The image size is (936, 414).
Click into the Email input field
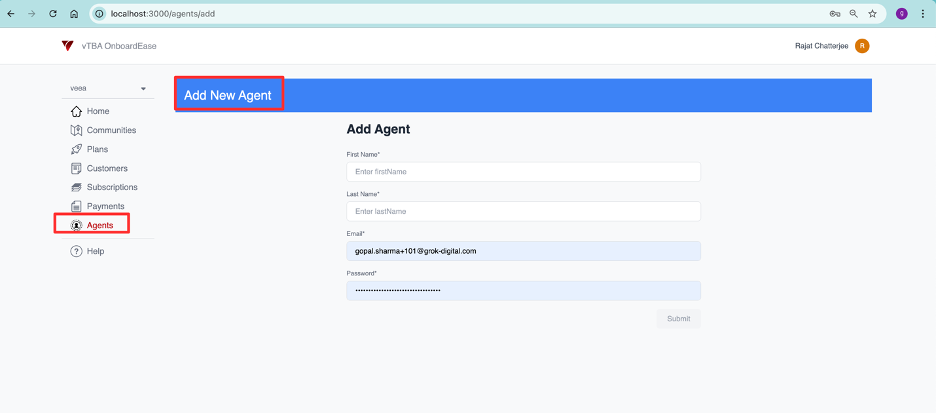524,251
